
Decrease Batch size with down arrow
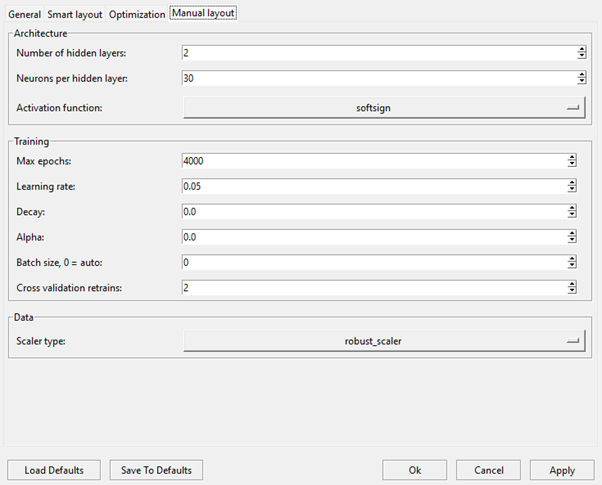coord(572,265)
